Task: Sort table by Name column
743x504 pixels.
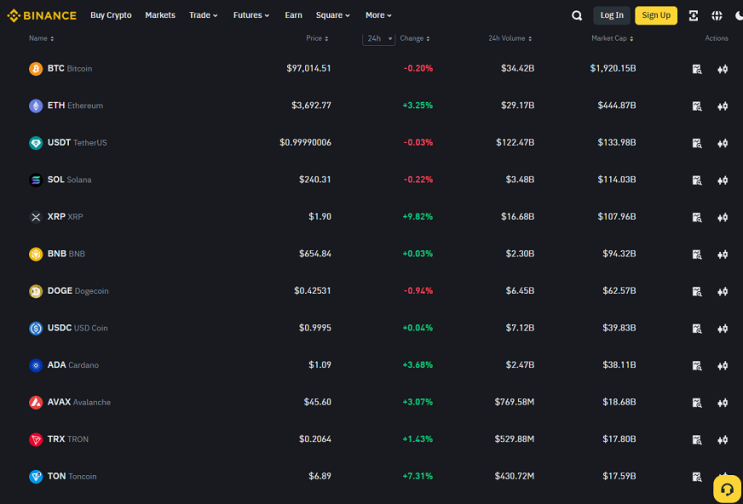Action: [x=41, y=38]
